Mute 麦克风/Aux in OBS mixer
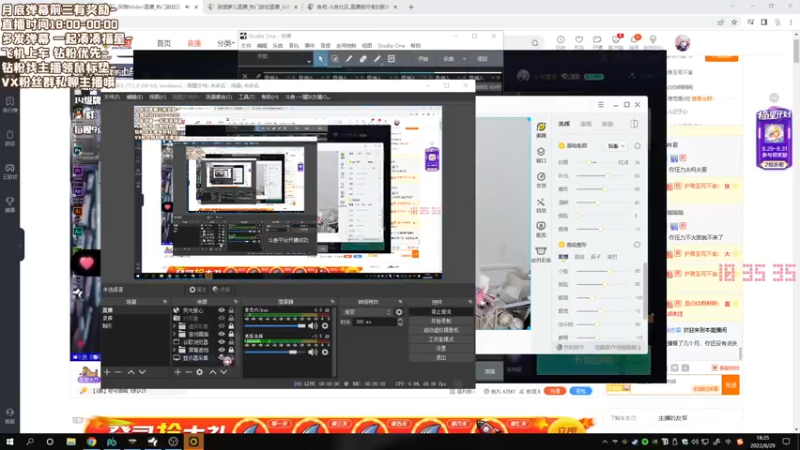Viewport: 800px width, 450px height. pyautogui.click(x=313, y=326)
